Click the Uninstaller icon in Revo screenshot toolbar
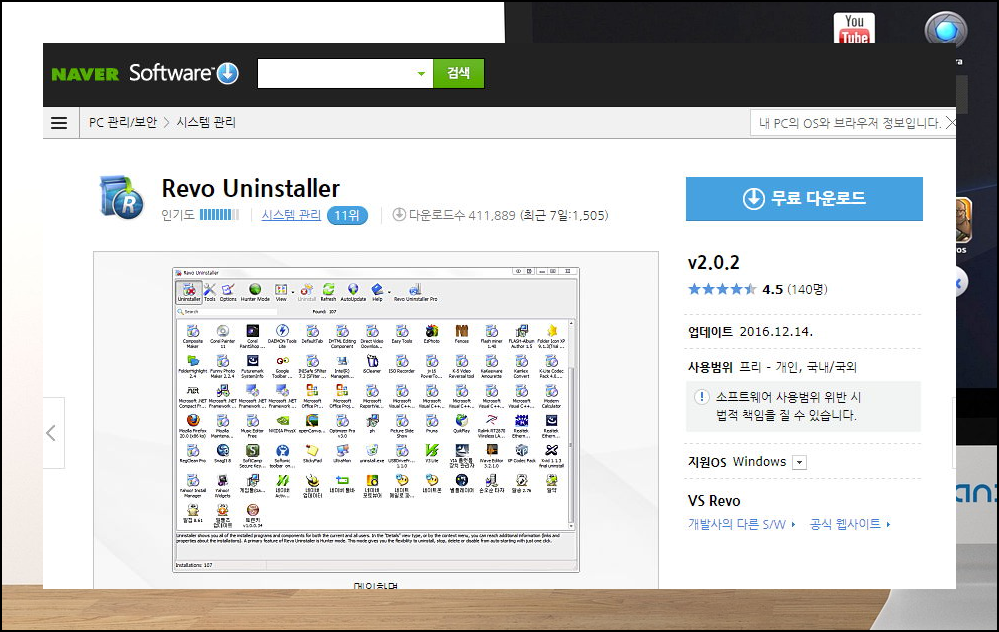The width and height of the screenshot is (999, 632). pos(189,292)
